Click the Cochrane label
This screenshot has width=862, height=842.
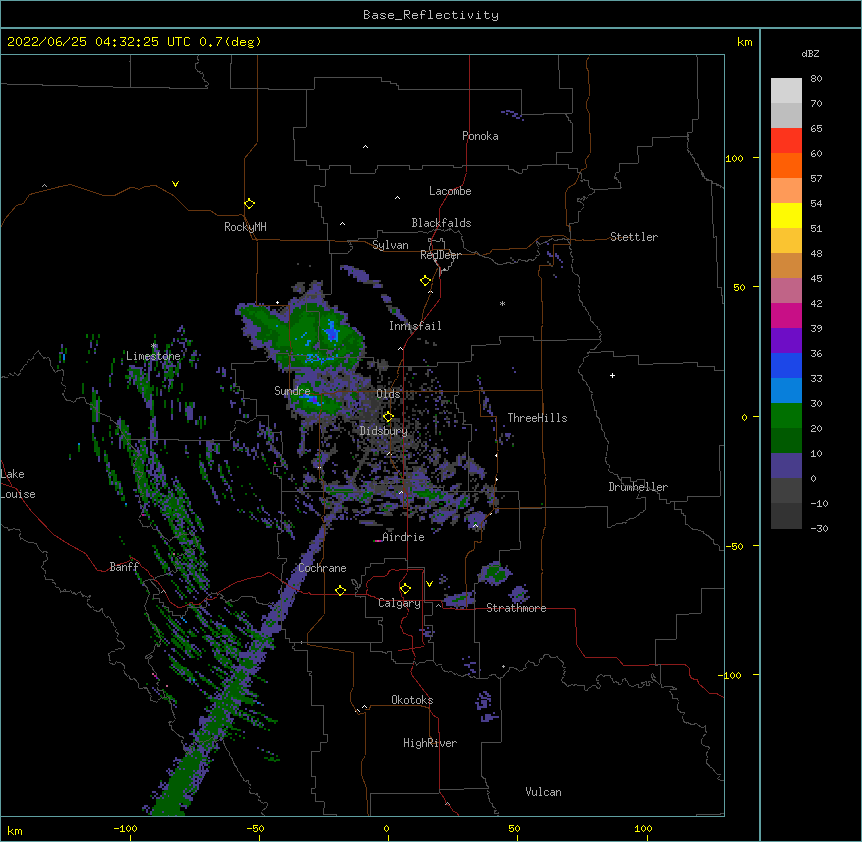click(322, 568)
